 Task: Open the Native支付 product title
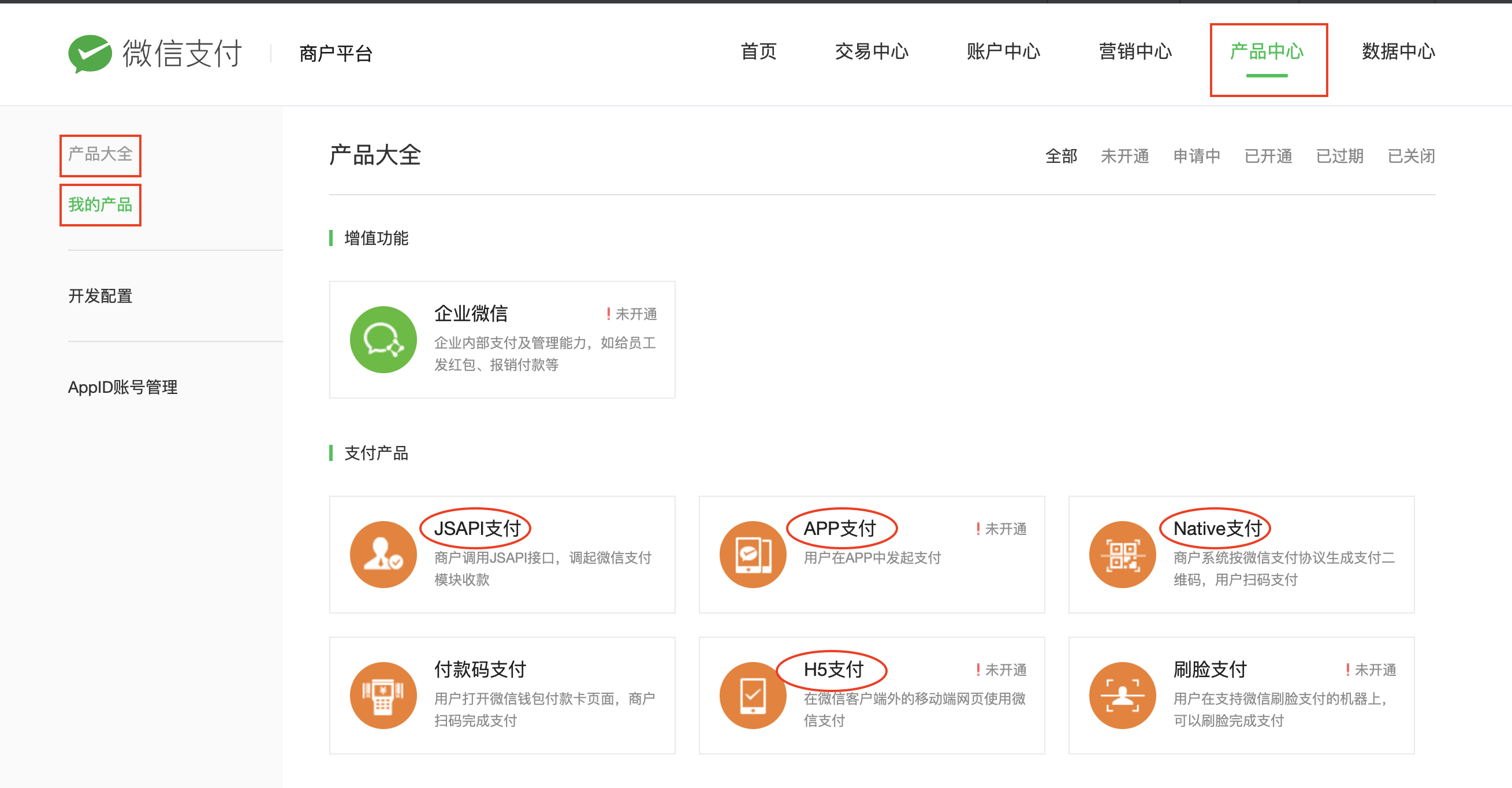pos(1217,529)
